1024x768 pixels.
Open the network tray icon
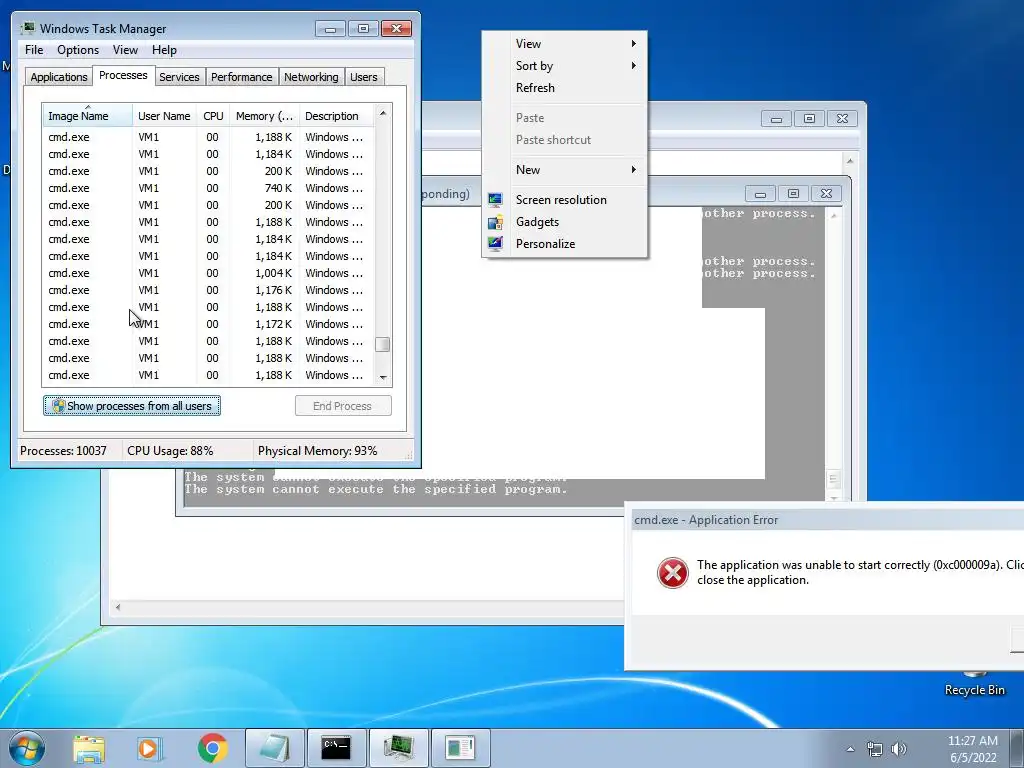click(874, 749)
